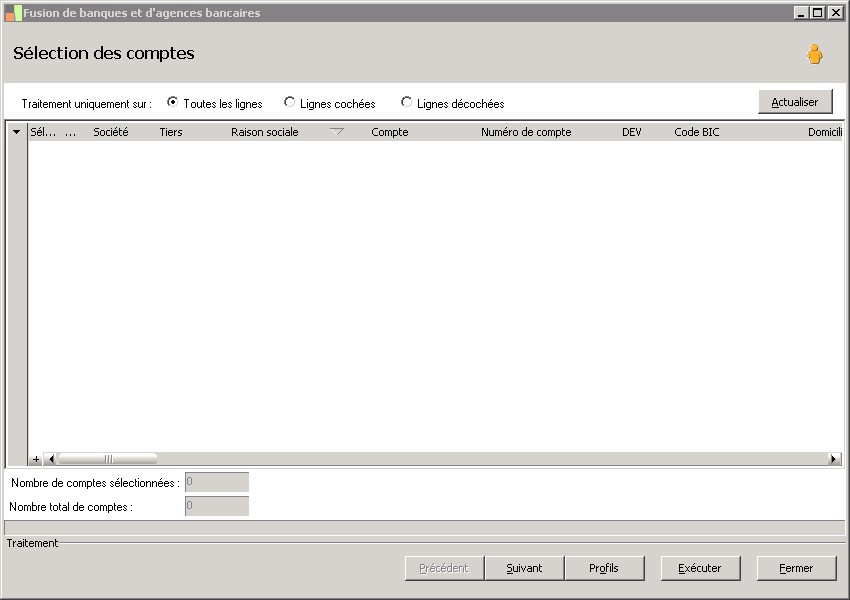Open the grid menu arrow at top-left corner
Image resolution: width=850 pixels, height=600 pixels.
[17, 132]
